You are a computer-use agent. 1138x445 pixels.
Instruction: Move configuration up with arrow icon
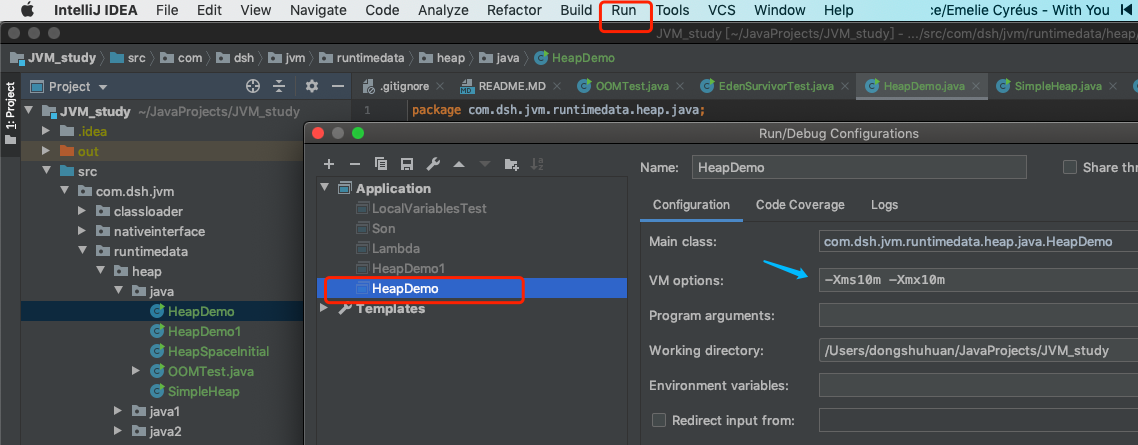pyautogui.click(x=459, y=165)
